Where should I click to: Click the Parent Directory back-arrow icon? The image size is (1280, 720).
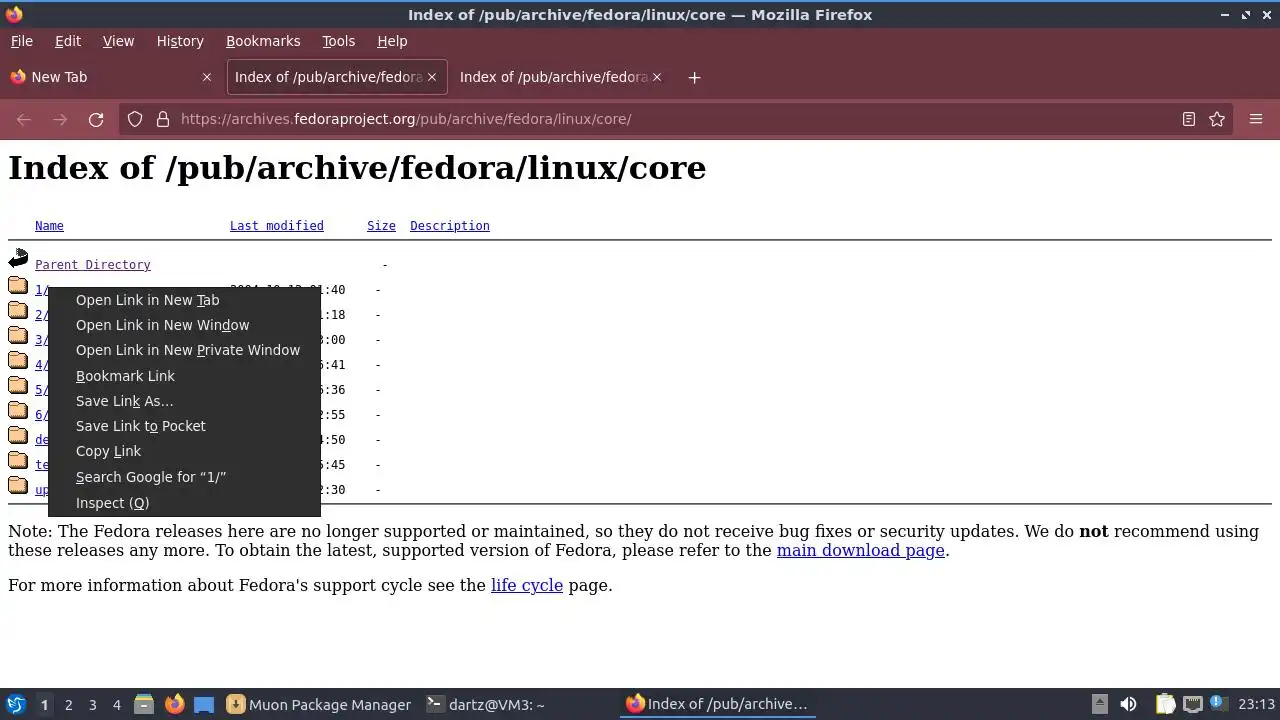click(18, 260)
